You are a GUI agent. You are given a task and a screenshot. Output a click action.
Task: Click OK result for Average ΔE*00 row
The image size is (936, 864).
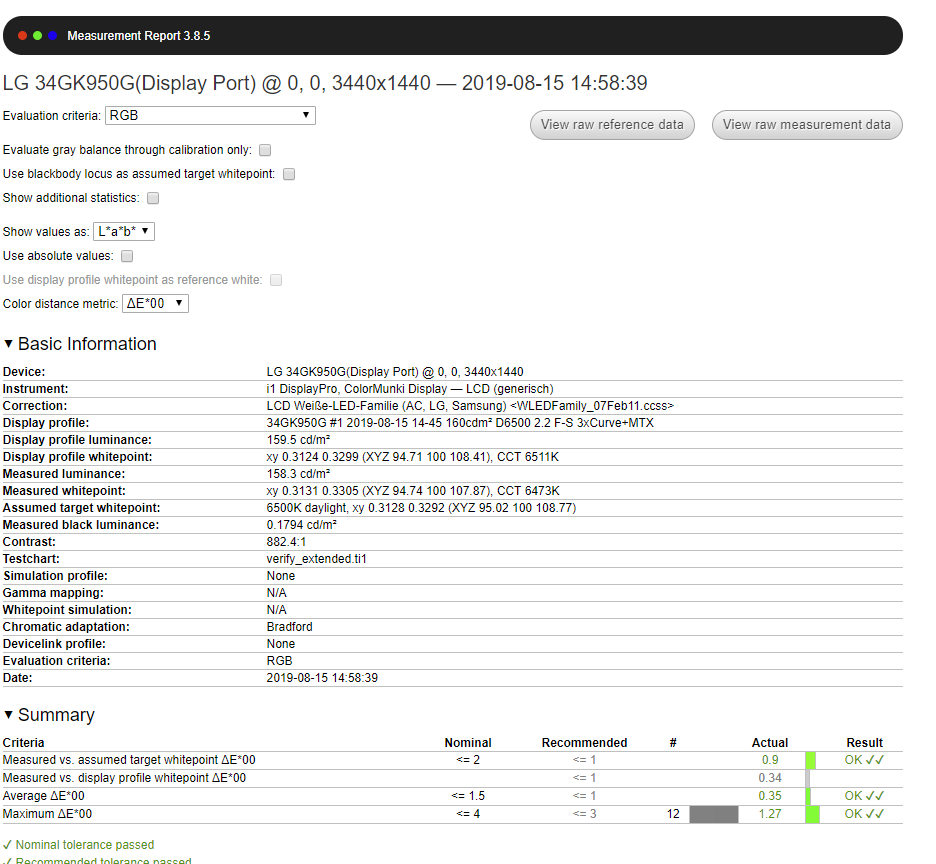(x=864, y=796)
